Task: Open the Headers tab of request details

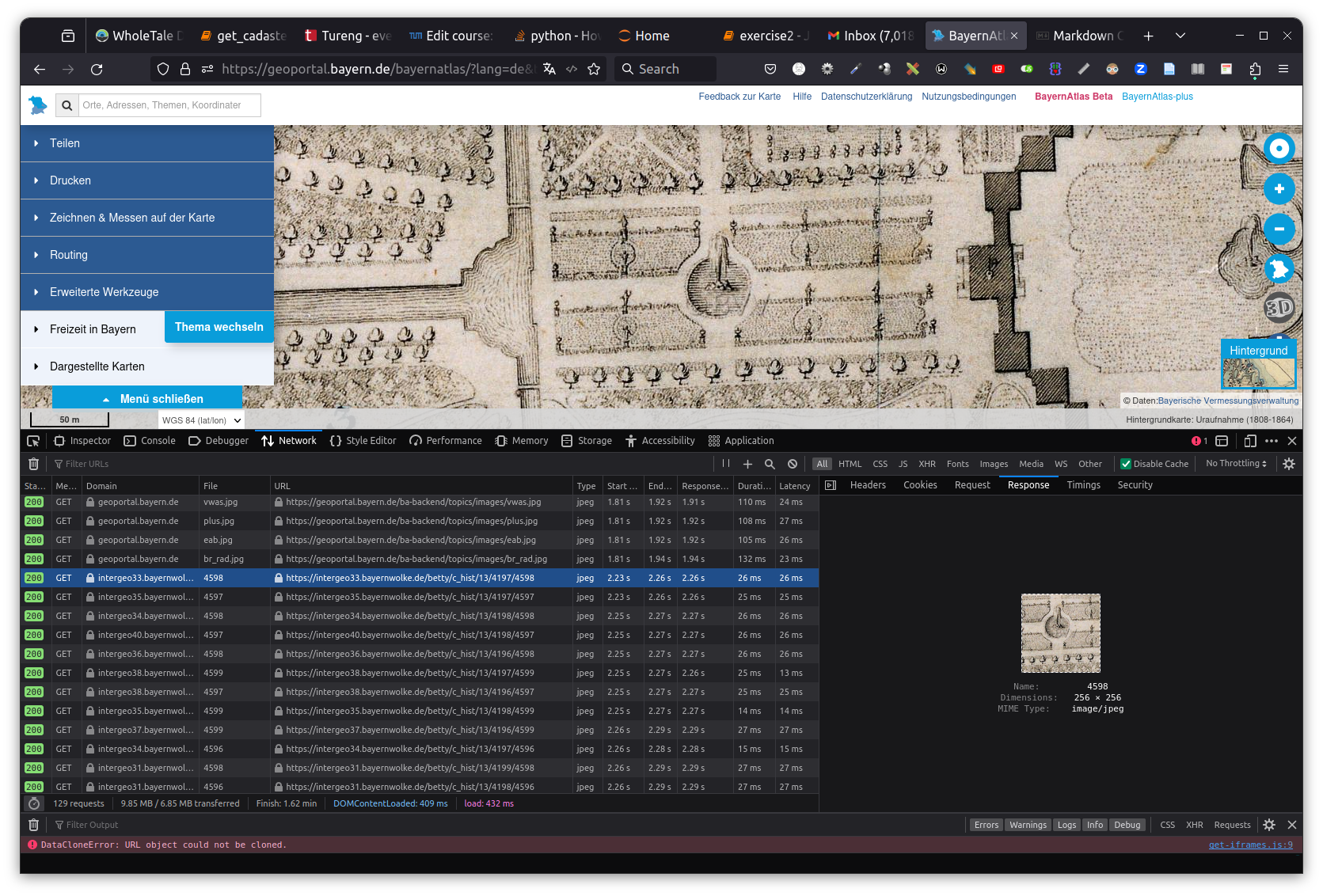Action: coord(868,485)
